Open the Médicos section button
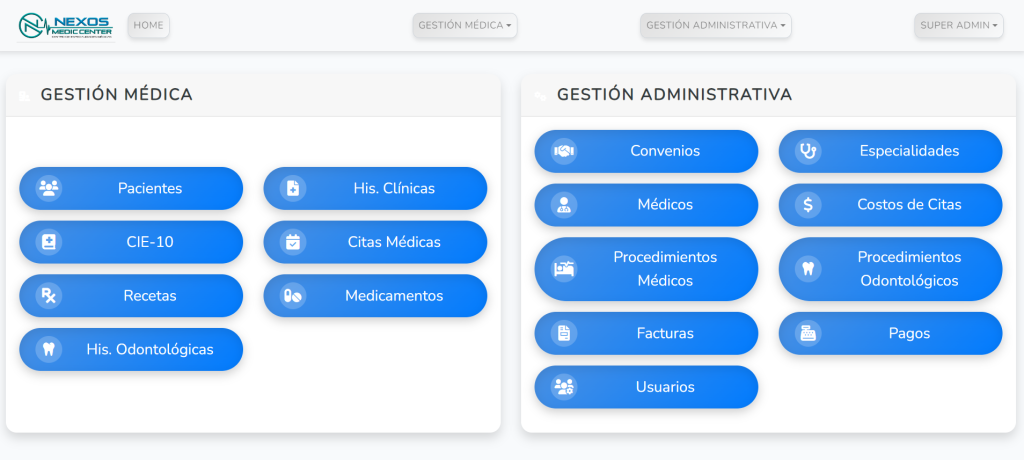The height and width of the screenshot is (460, 1024). (646, 205)
